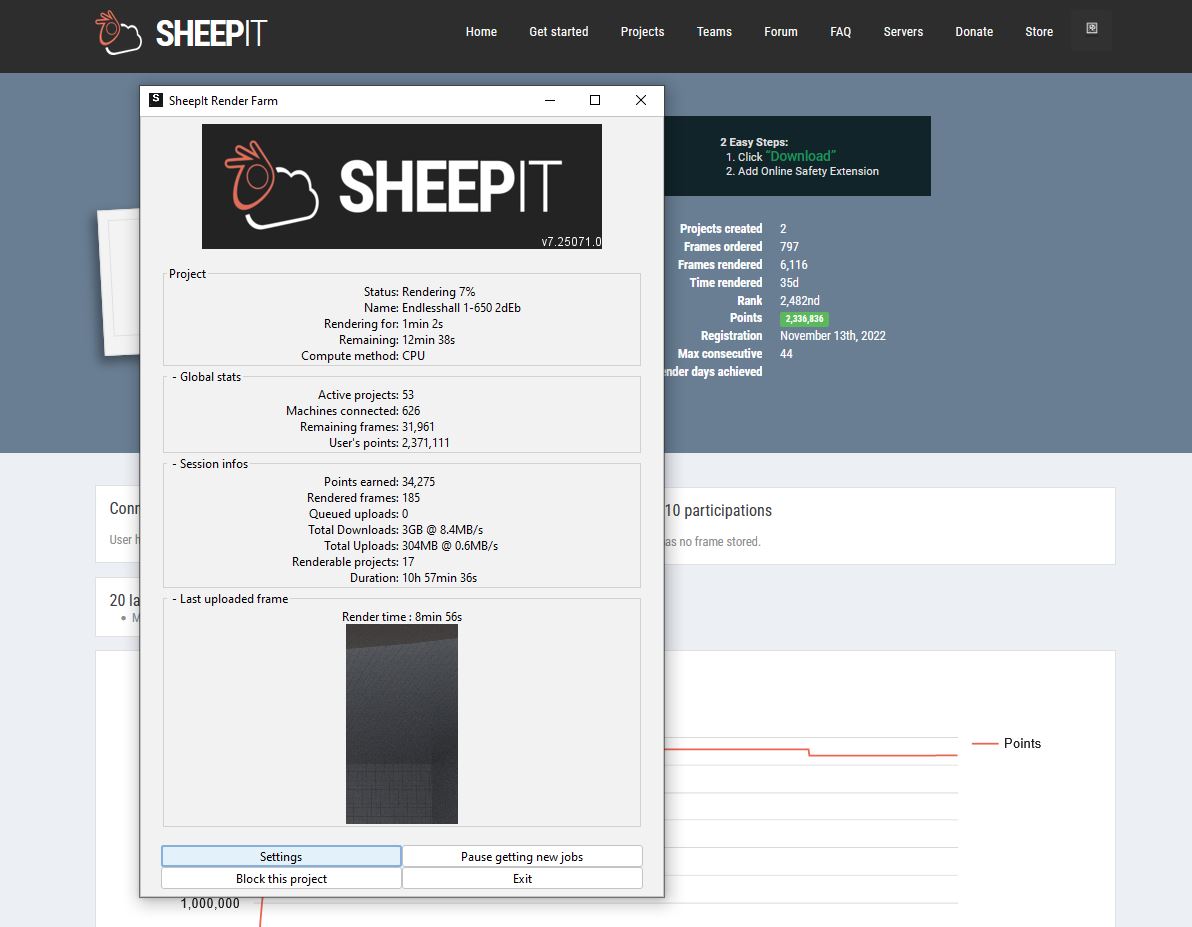
Task: Click the "1,000,000" chart axis label
Action: point(210,903)
